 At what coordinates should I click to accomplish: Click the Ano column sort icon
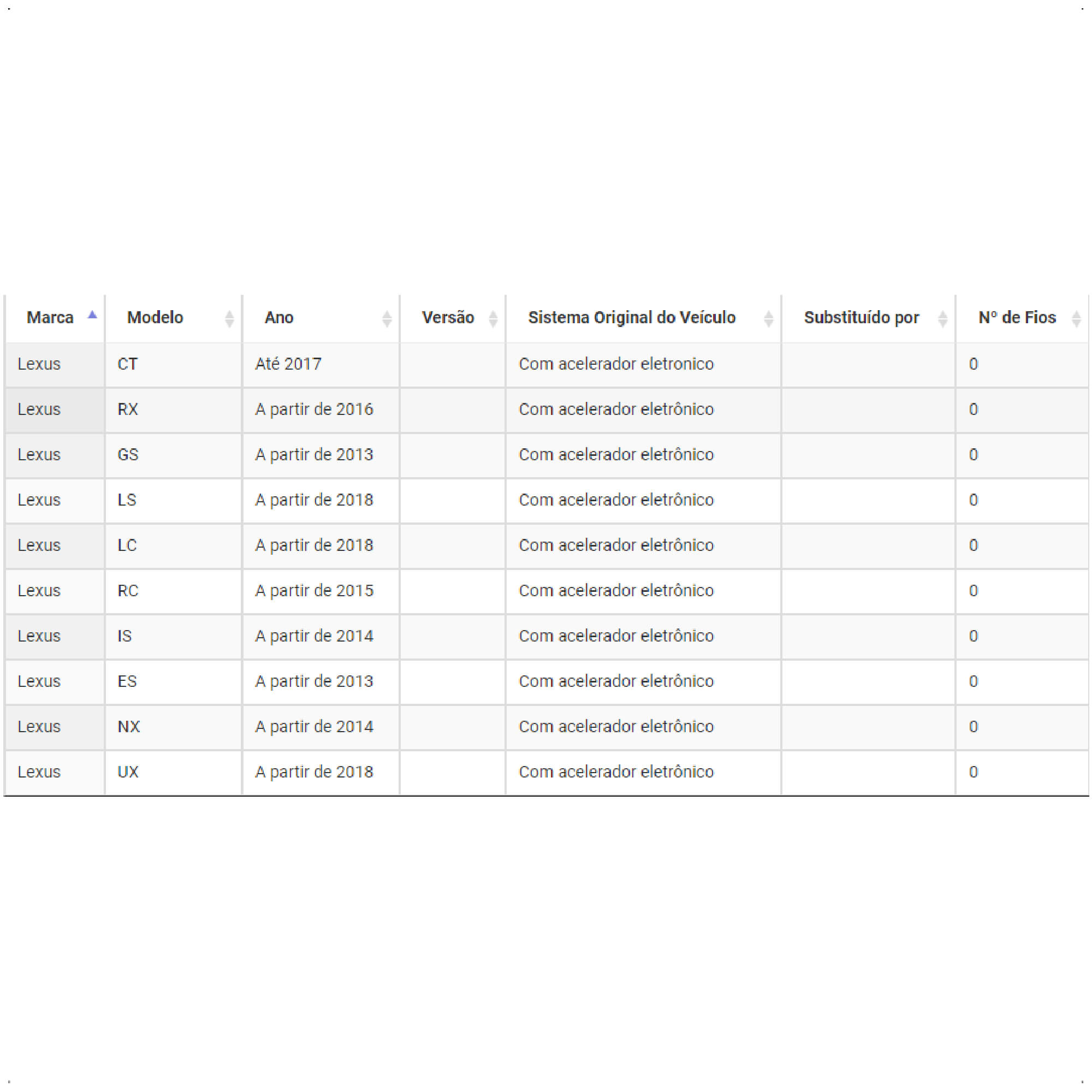click(x=387, y=319)
